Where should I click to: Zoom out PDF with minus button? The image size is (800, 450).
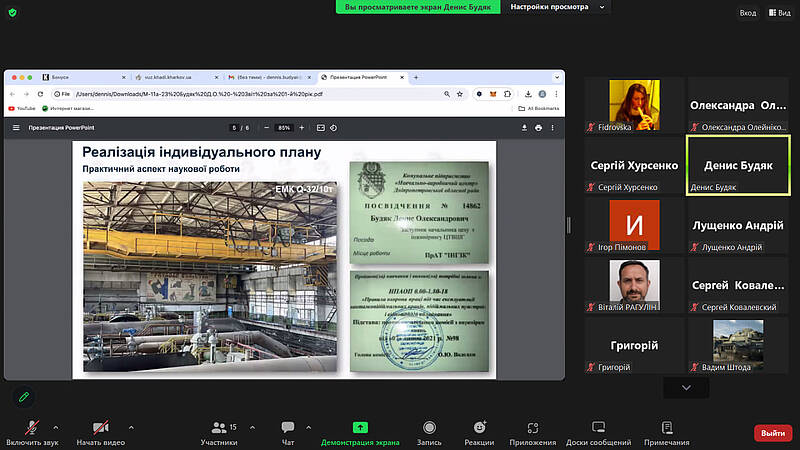point(266,128)
